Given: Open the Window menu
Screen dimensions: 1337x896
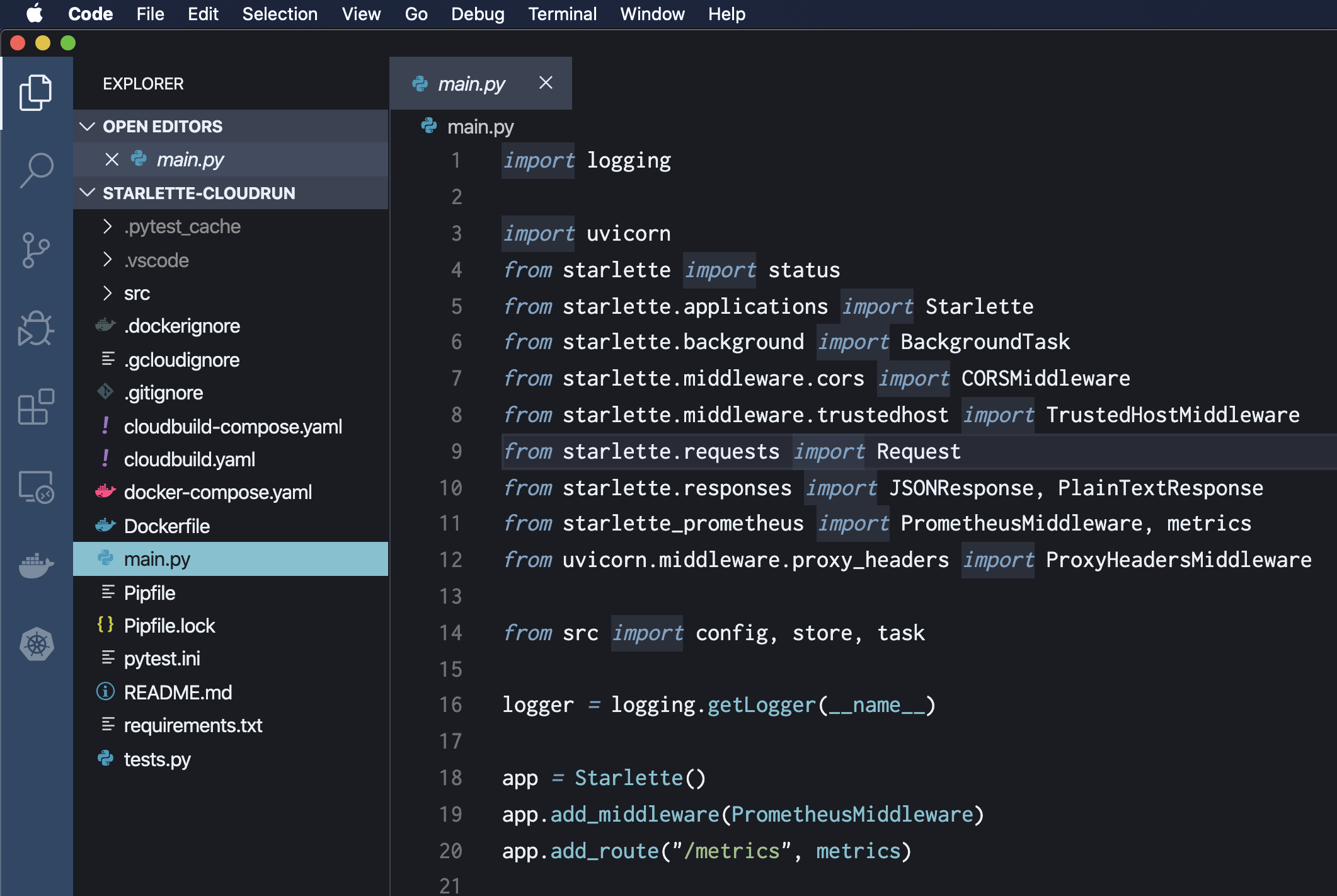Looking at the screenshot, I should pos(652,14).
